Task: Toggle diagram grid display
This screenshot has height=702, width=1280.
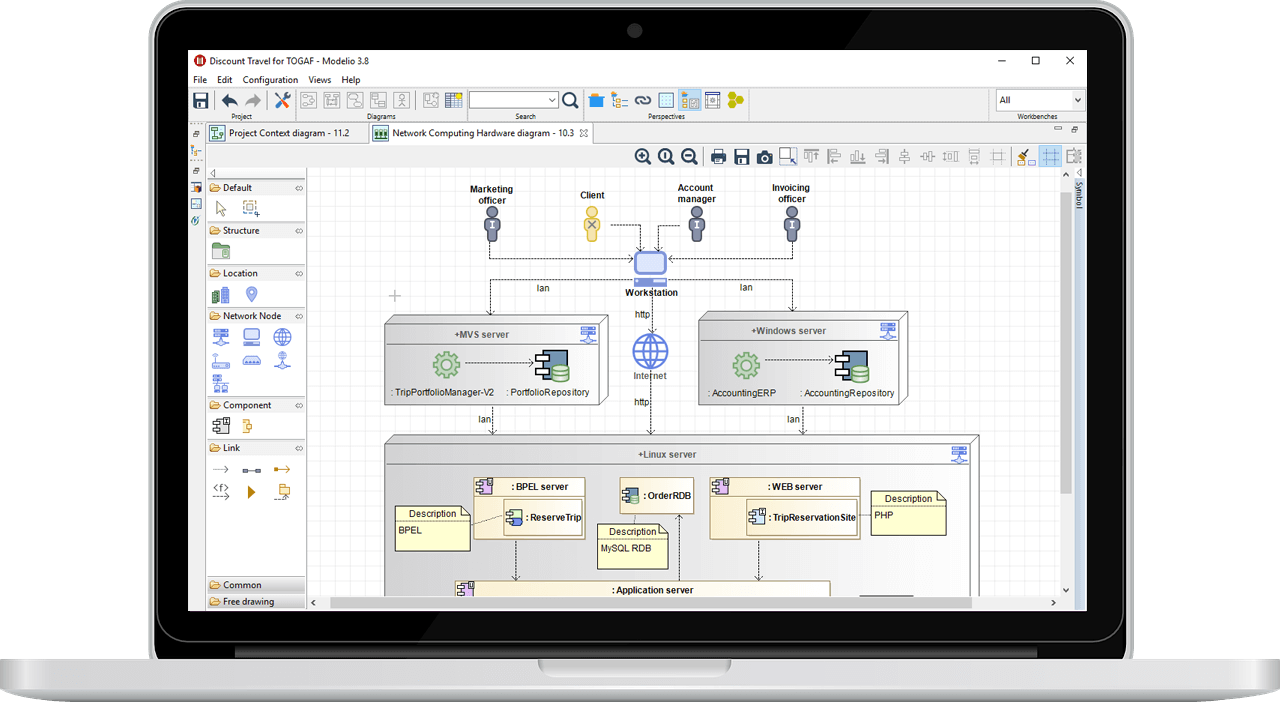Action: pos(1050,156)
